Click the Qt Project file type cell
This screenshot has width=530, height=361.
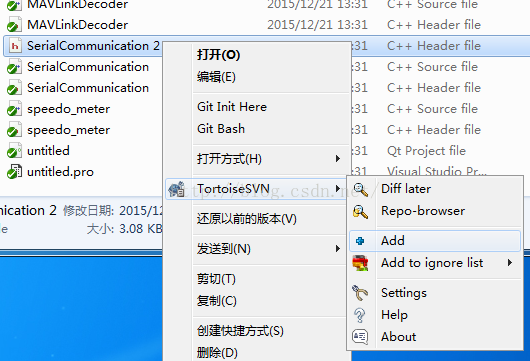click(426, 151)
